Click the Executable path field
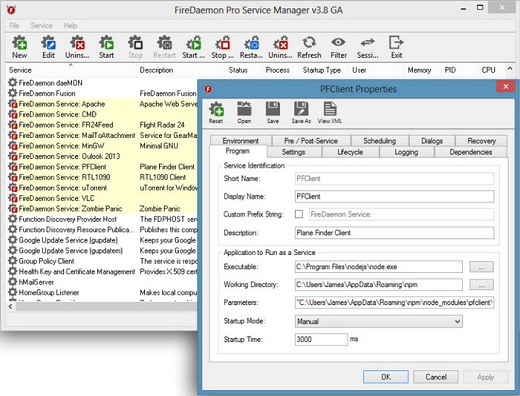The width and height of the screenshot is (520, 396). tap(379, 267)
